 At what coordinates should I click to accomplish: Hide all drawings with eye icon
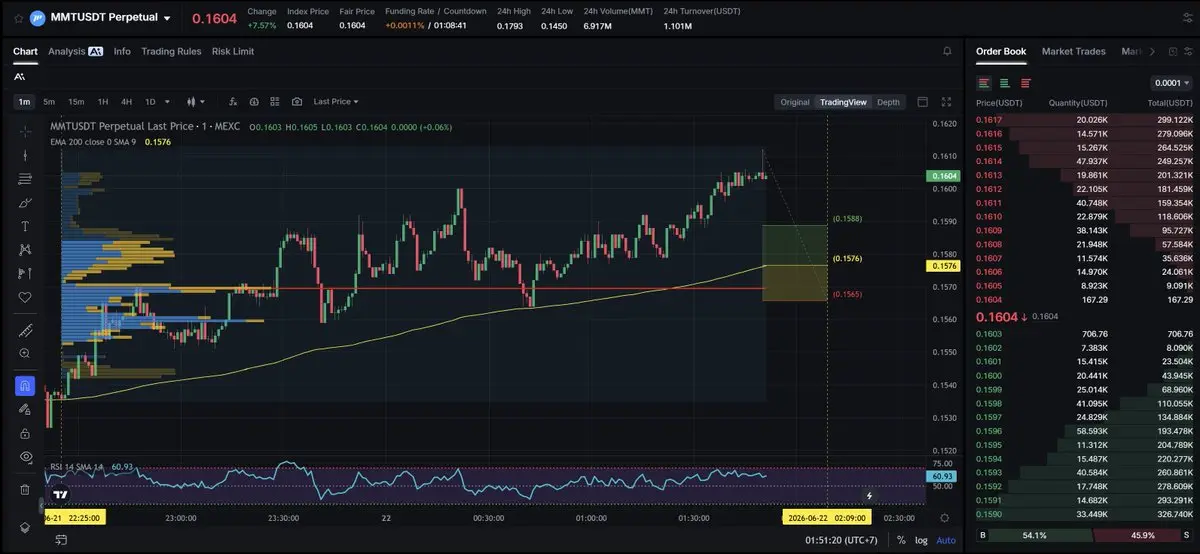click(25, 457)
